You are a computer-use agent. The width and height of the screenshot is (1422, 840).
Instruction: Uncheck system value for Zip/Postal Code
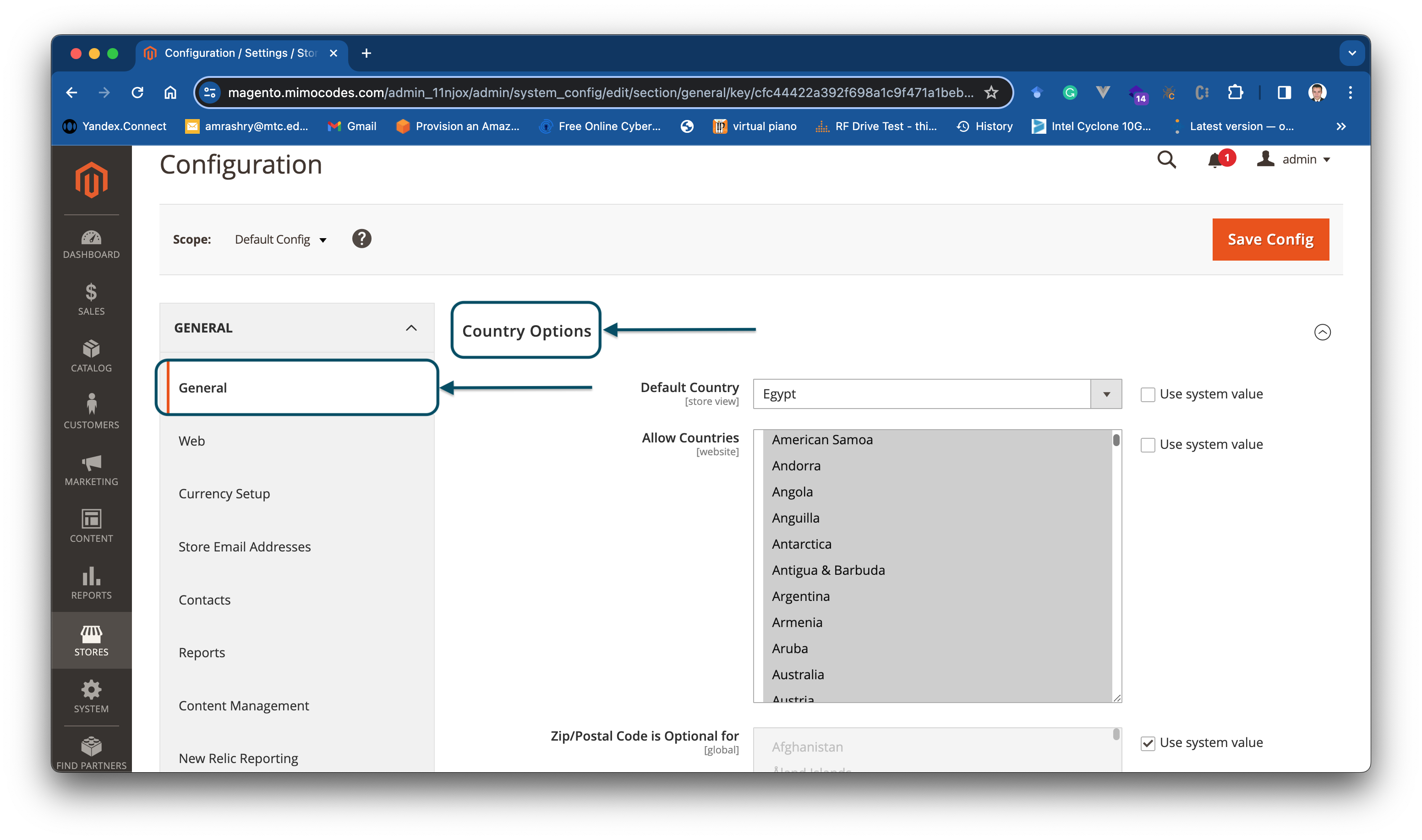pyautogui.click(x=1148, y=743)
